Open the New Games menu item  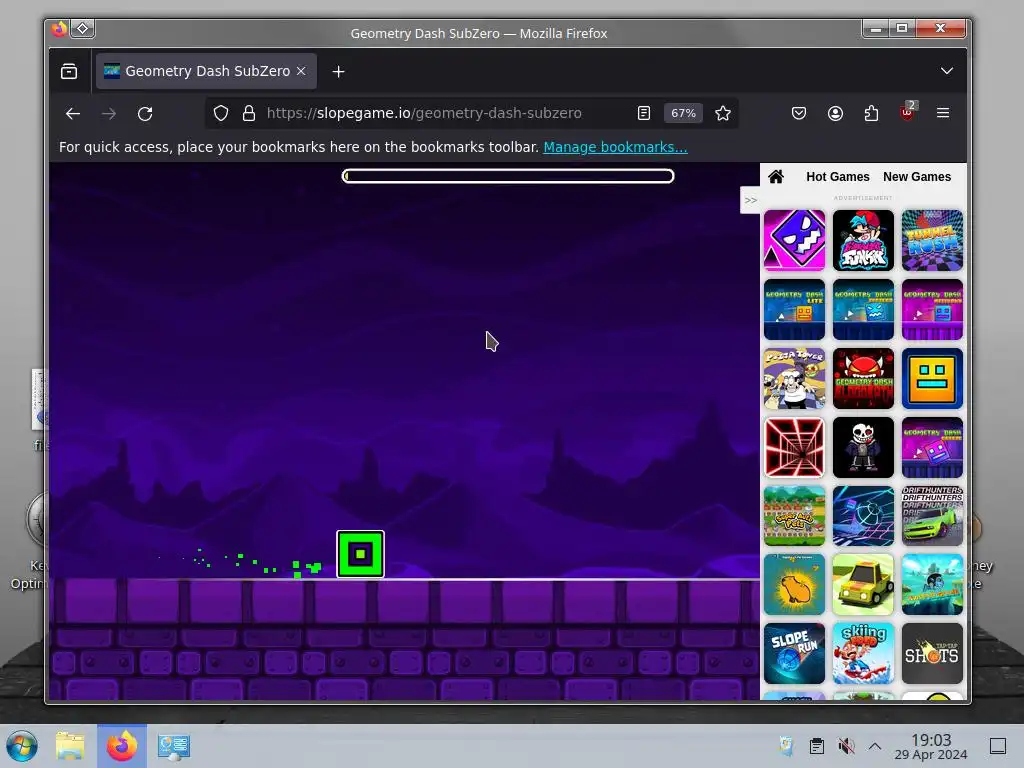click(x=917, y=176)
